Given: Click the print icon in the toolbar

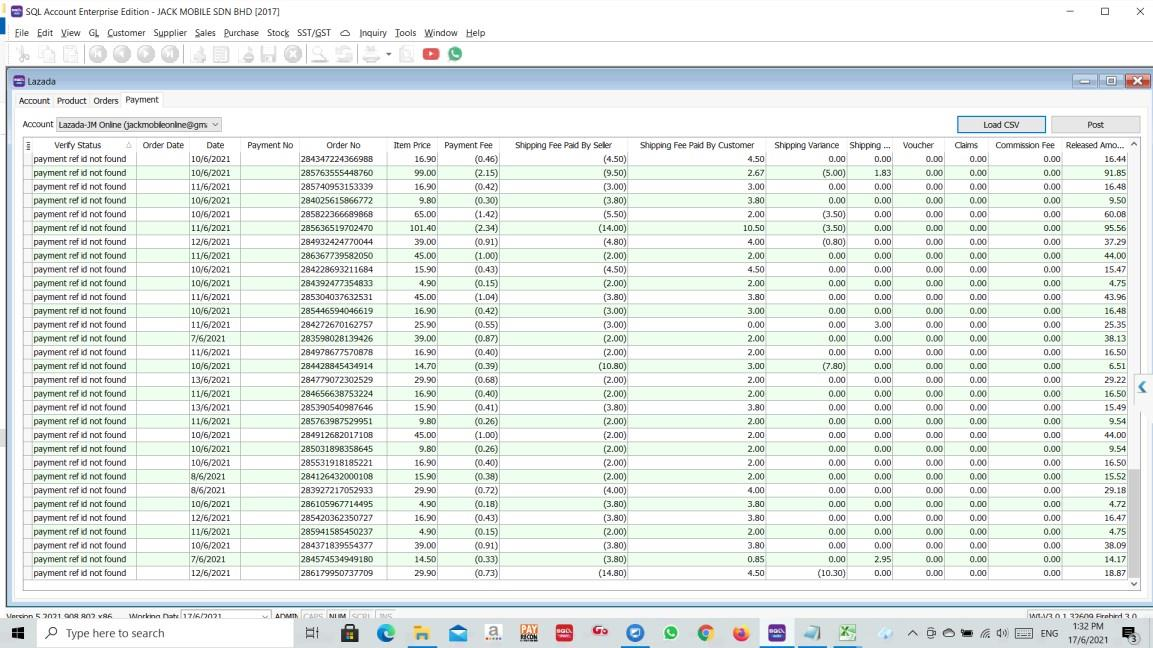Looking at the screenshot, I should coord(371,54).
